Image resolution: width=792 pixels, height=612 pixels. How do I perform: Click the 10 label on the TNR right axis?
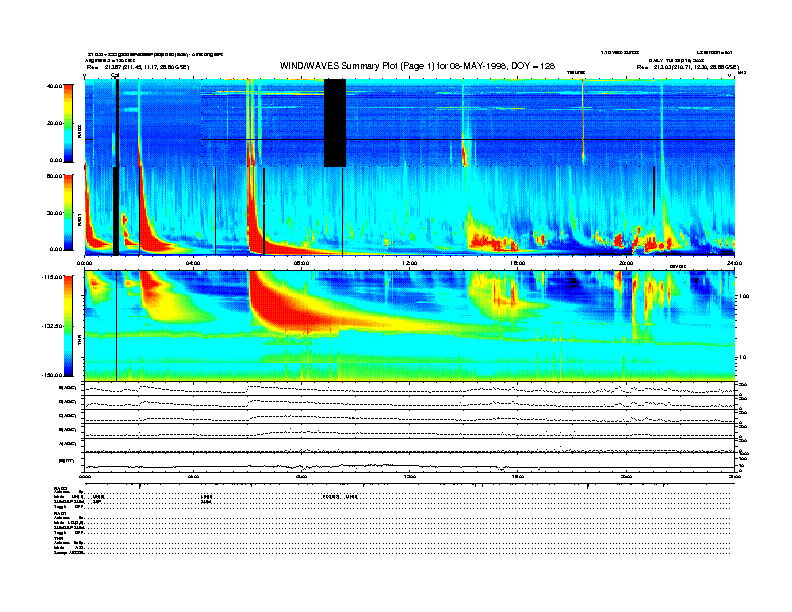click(742, 358)
